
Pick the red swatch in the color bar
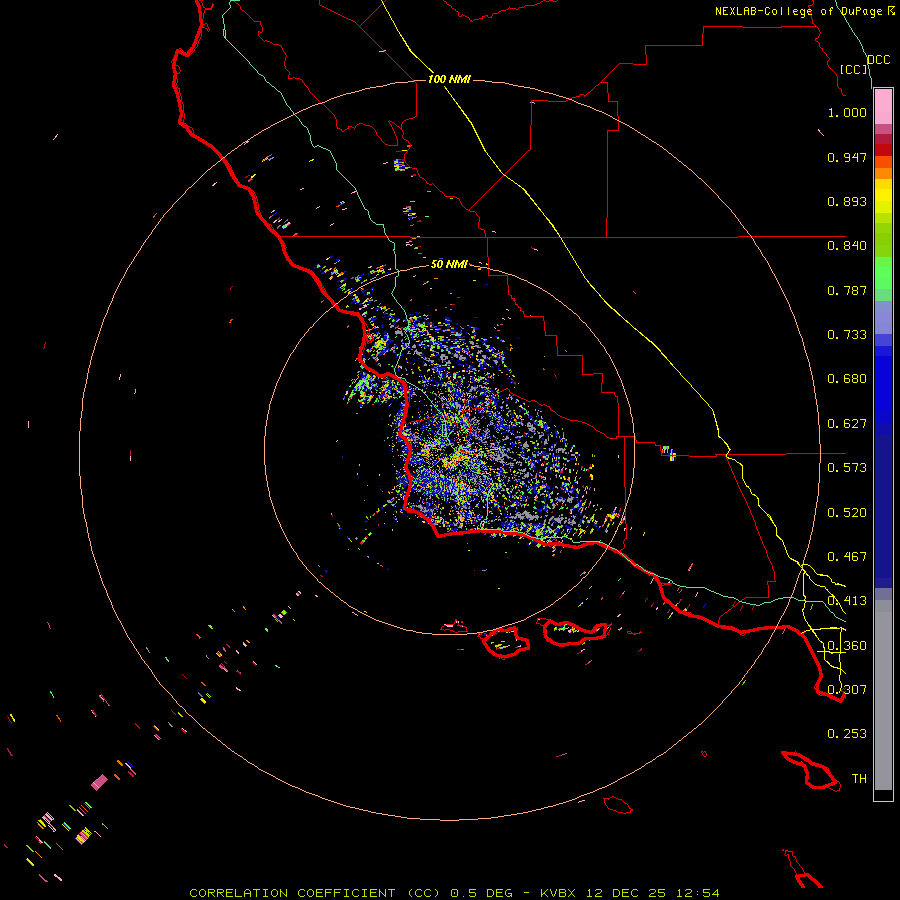click(x=883, y=150)
